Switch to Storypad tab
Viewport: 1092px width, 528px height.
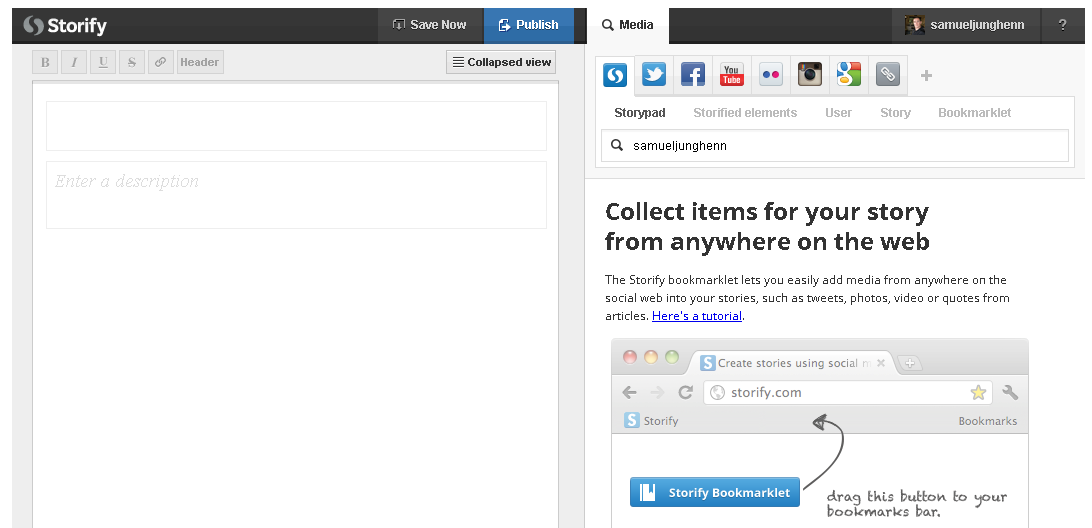point(639,113)
